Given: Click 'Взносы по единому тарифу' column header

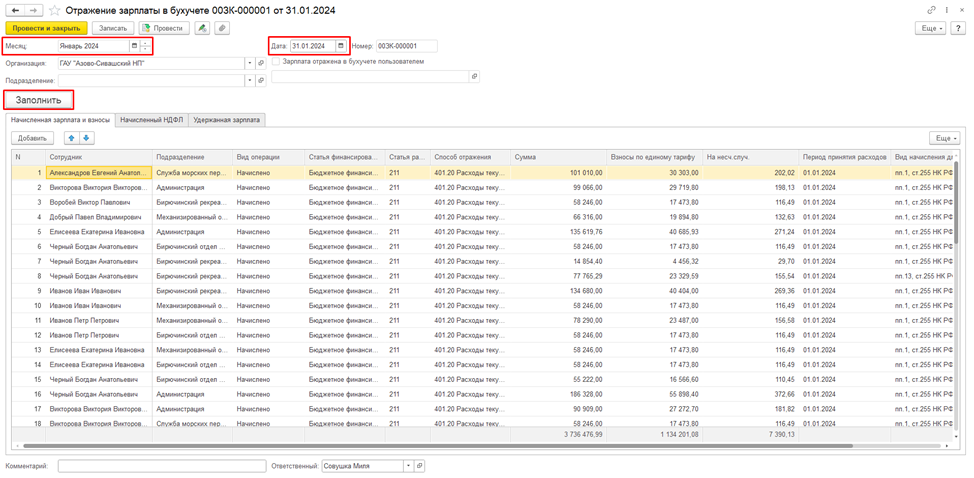Looking at the screenshot, I should tap(657, 157).
